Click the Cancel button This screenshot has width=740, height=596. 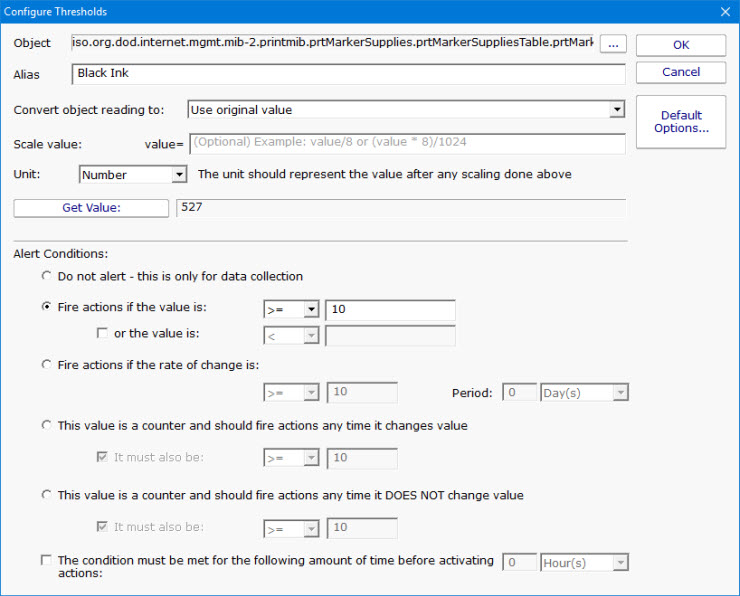point(681,72)
